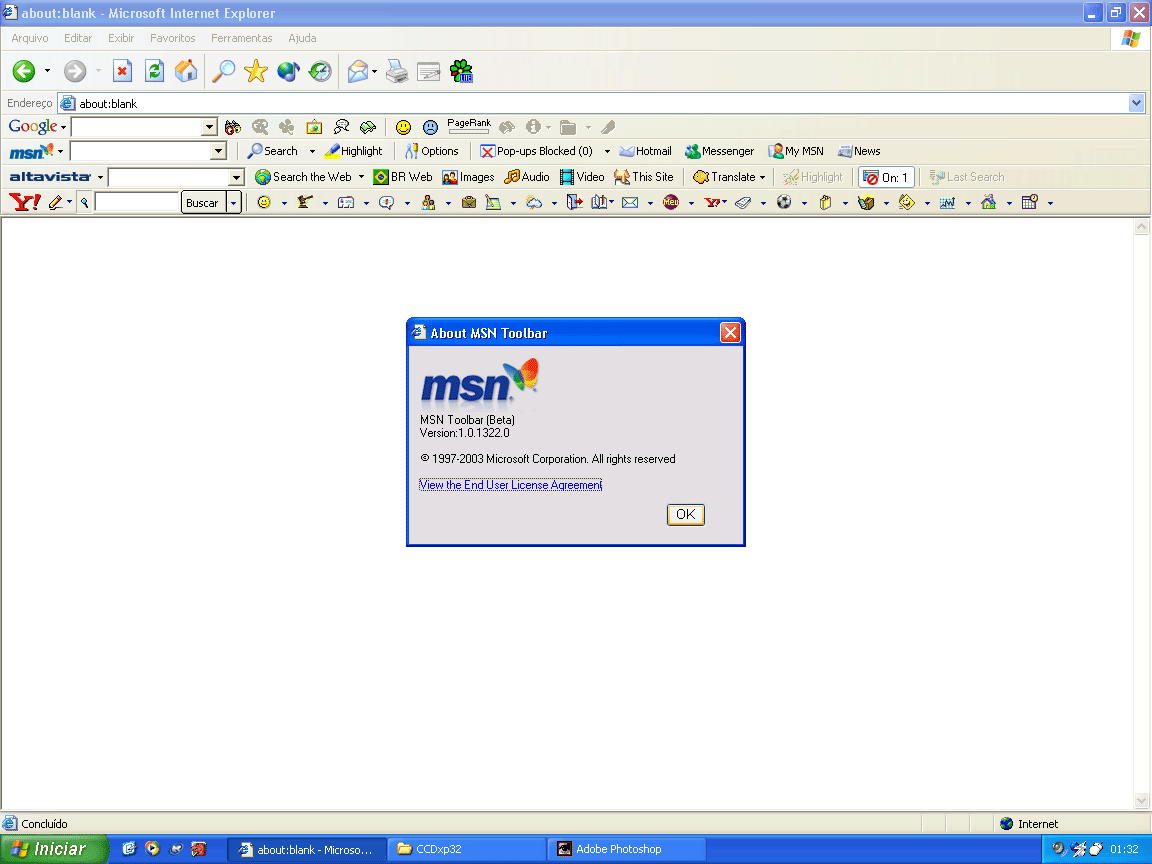Open the dropdown arrow beside Buscar
The height and width of the screenshot is (864, 1152).
point(233,202)
